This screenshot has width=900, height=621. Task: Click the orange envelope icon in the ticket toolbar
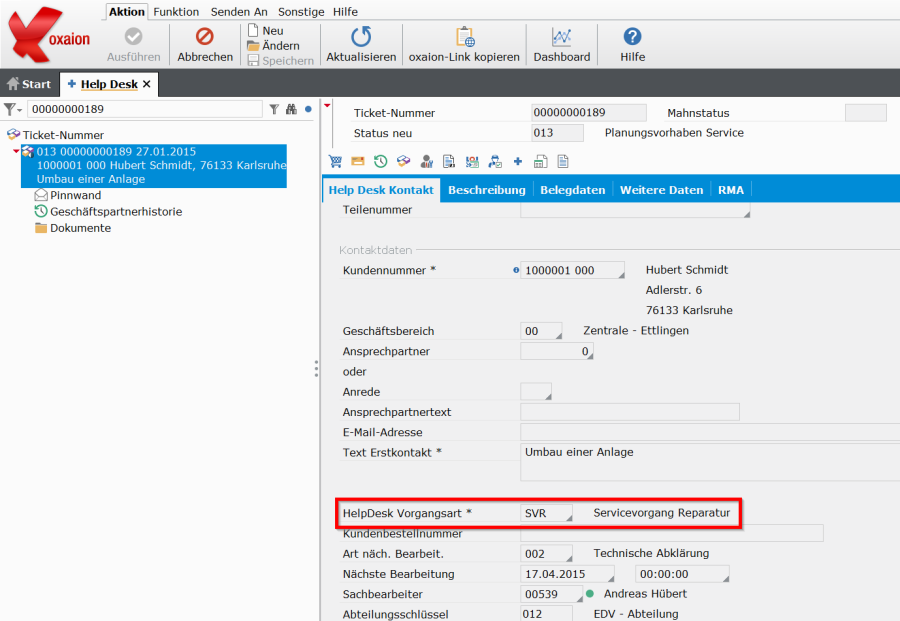(x=358, y=162)
